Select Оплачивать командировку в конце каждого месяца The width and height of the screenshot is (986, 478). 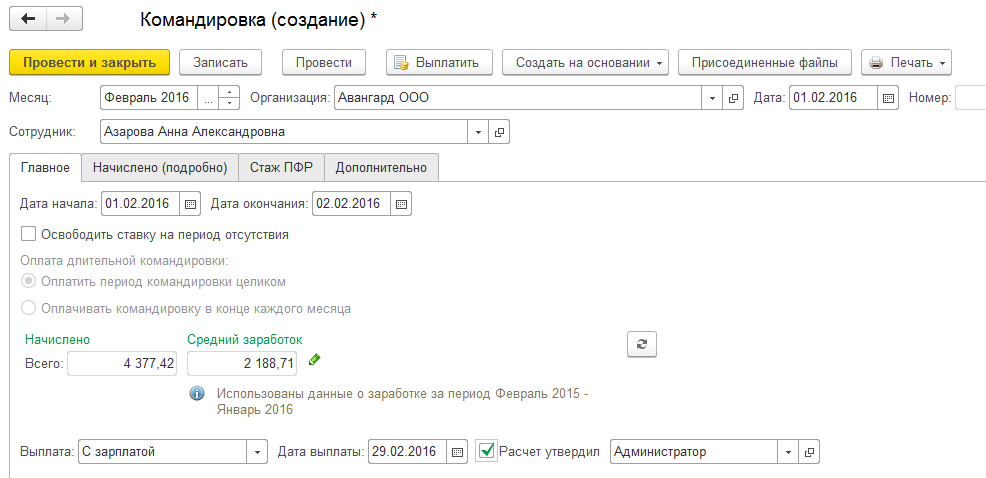pyautogui.click(x=28, y=308)
